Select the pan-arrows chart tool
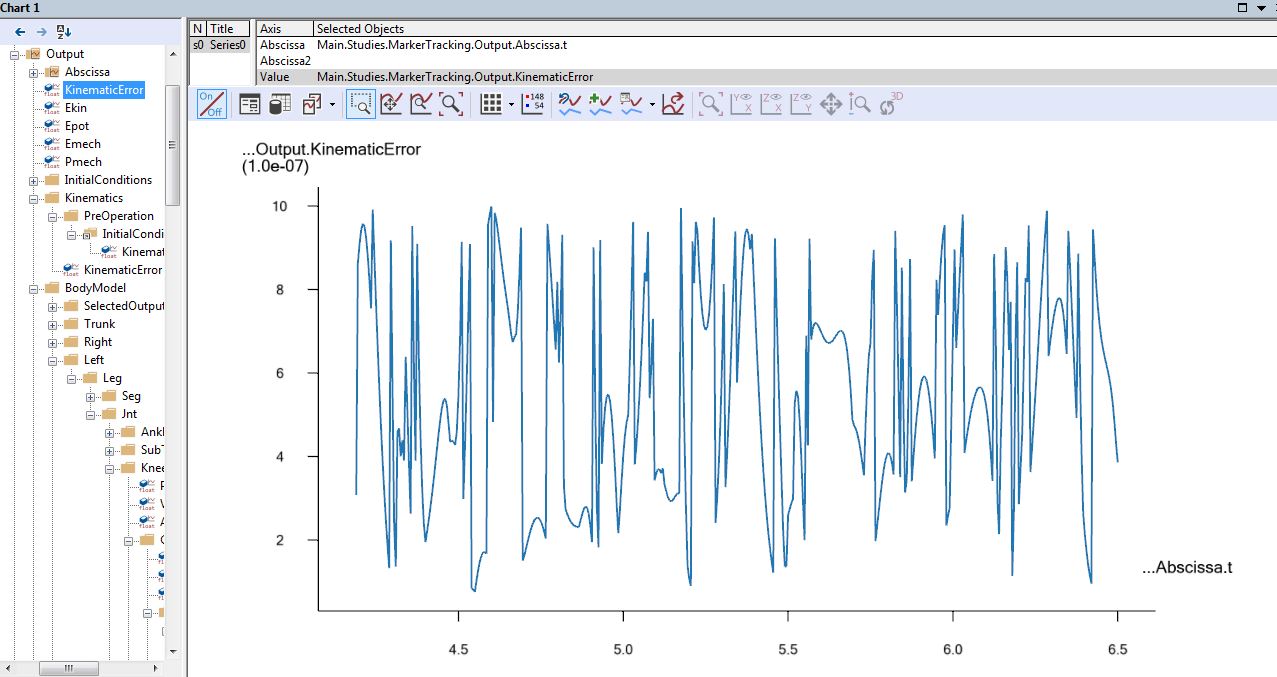The width and height of the screenshot is (1277, 677). pyautogui.click(x=392, y=103)
